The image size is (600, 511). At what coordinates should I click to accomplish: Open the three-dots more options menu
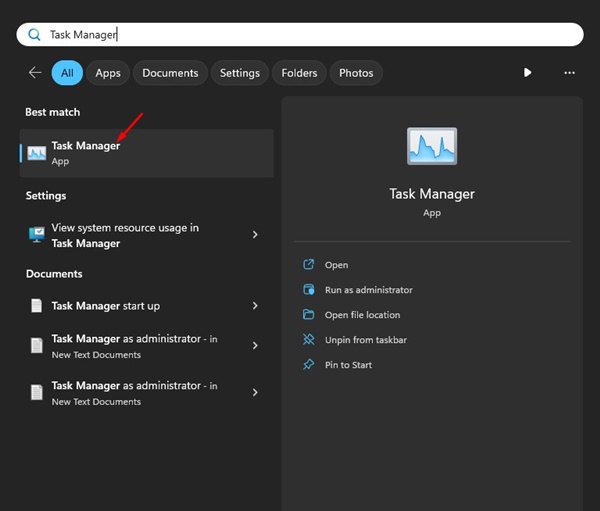pyautogui.click(x=569, y=73)
